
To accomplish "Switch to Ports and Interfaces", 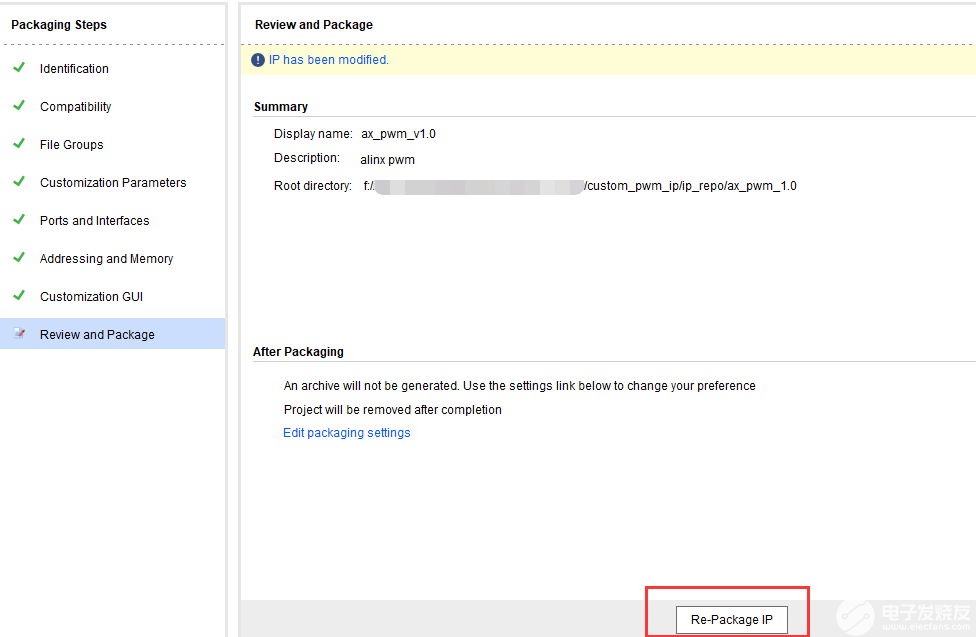I will click(x=94, y=221).
